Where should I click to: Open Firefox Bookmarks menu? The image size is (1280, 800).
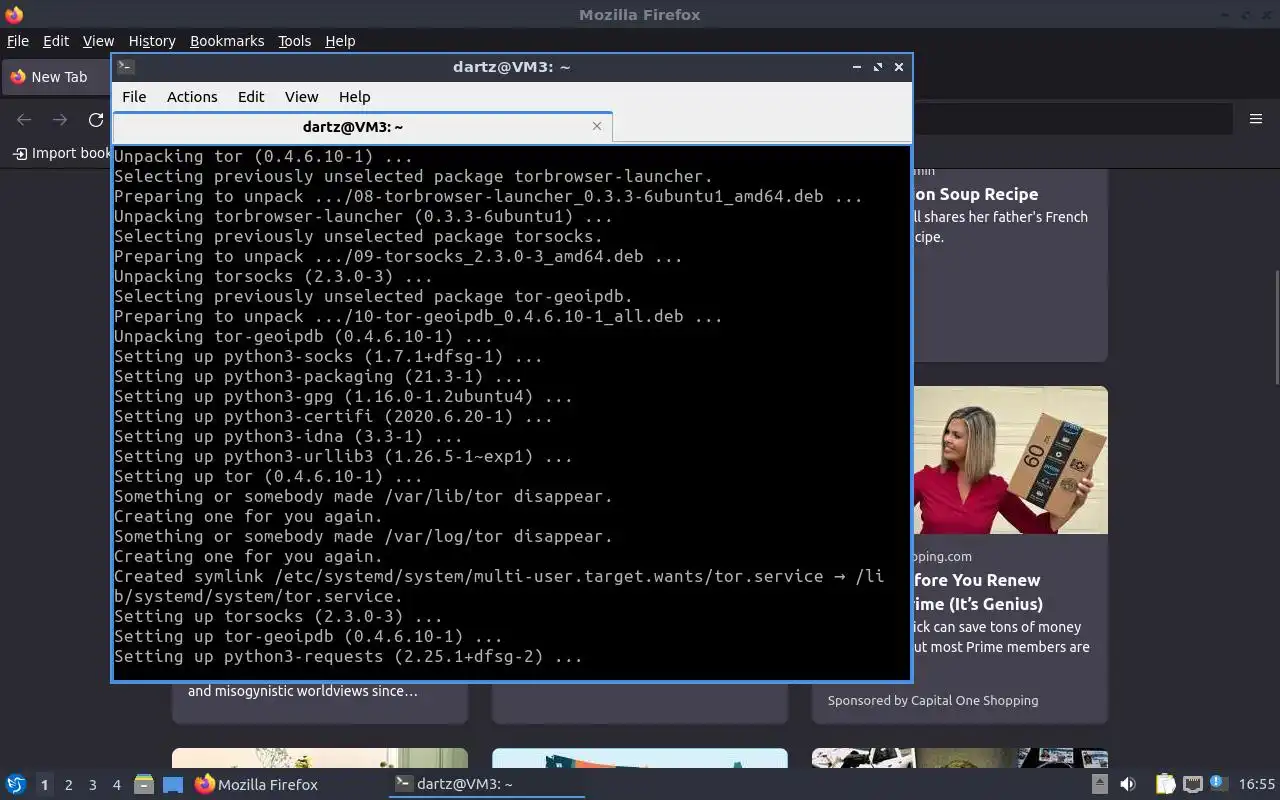[227, 41]
